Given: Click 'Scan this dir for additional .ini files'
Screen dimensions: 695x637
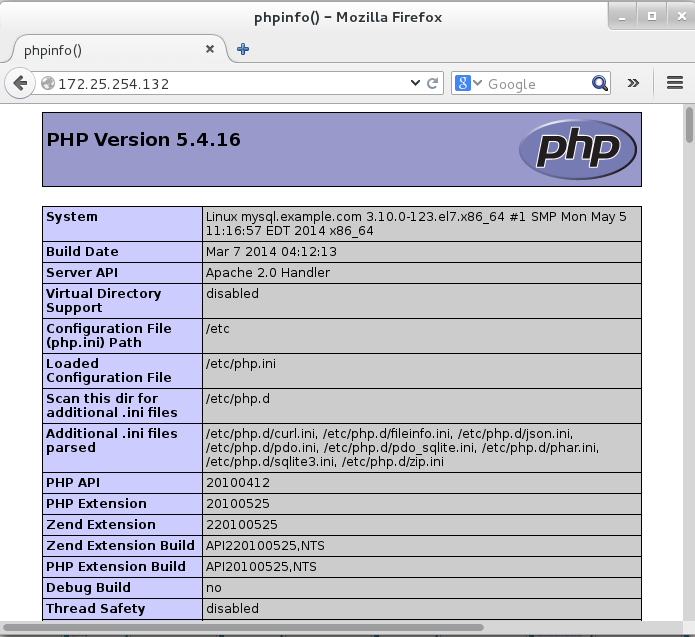Looking at the screenshot, I should point(112,406).
